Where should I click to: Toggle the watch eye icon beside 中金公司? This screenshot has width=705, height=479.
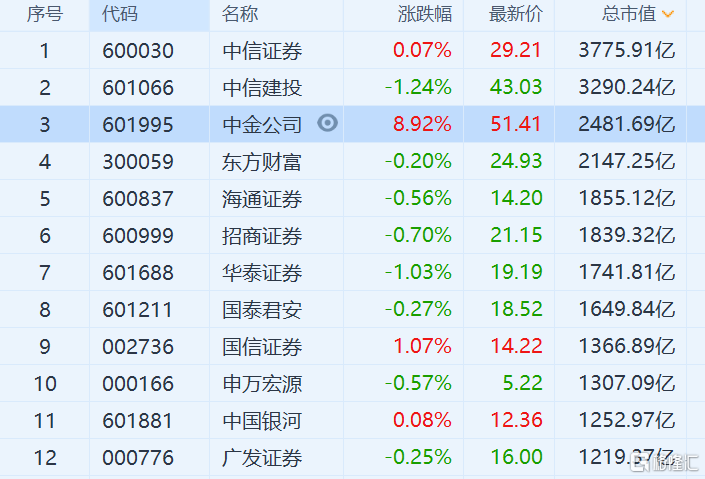(327, 123)
